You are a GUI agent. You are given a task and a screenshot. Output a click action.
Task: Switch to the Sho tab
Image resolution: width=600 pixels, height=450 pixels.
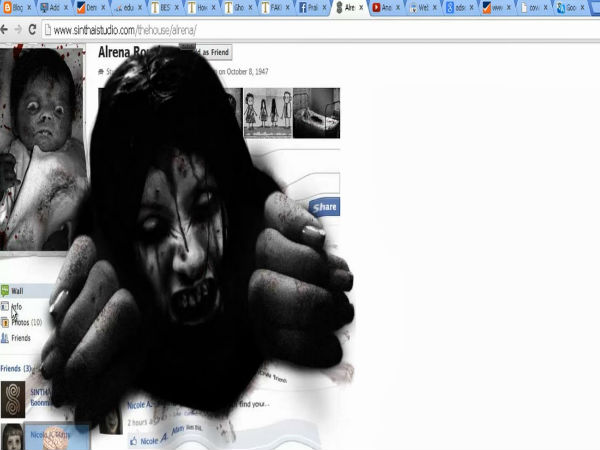[x=239, y=7]
